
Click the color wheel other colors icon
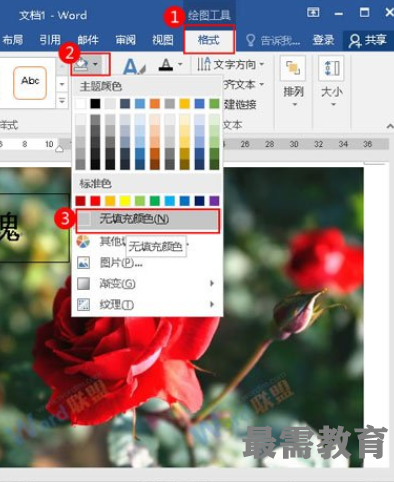83,242
